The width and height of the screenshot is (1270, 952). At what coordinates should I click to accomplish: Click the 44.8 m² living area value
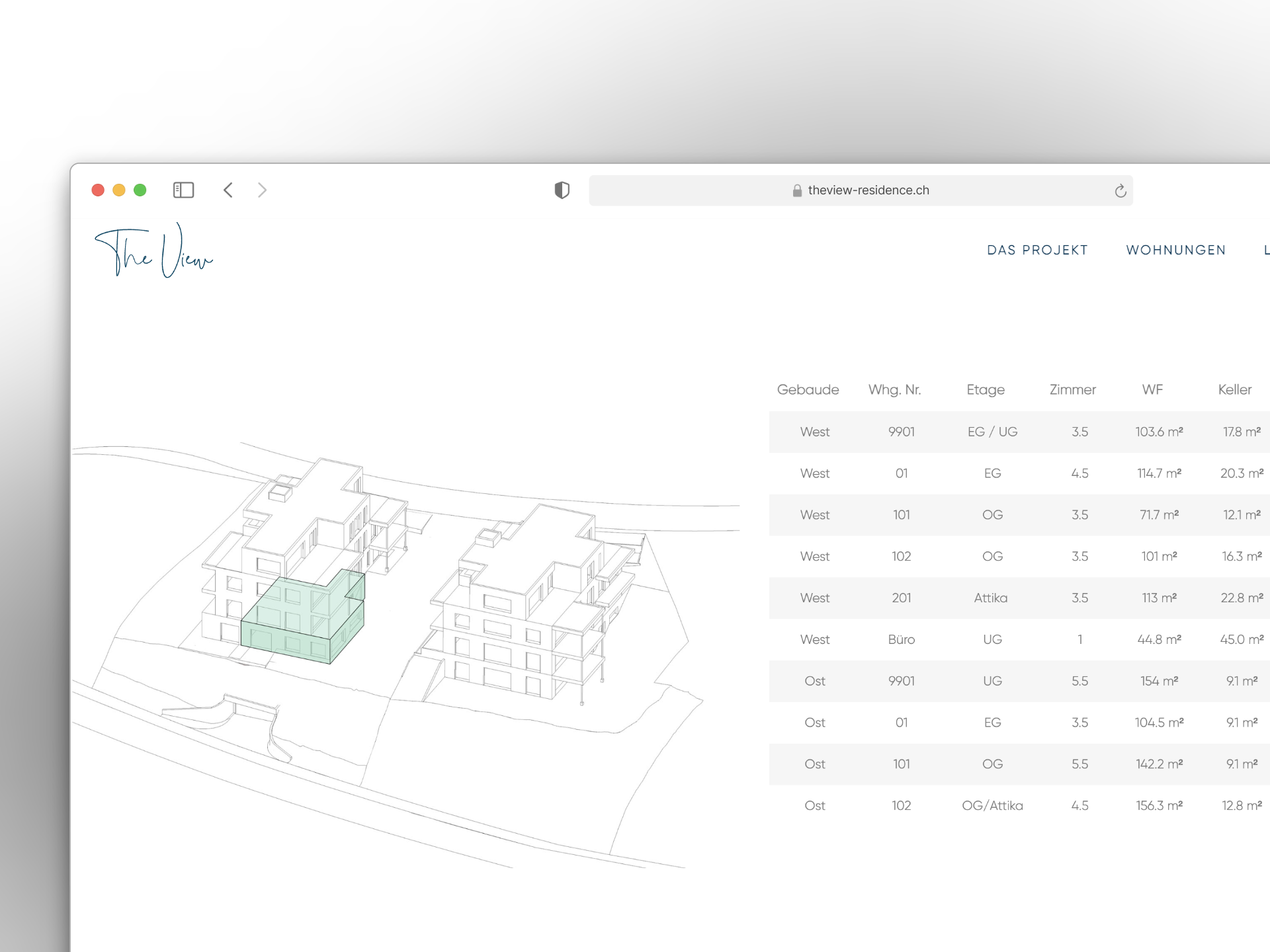[x=1159, y=640]
